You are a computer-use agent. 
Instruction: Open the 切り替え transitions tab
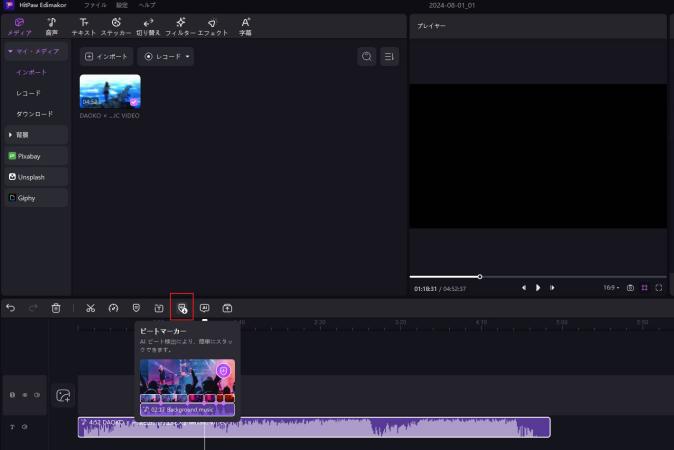pyautogui.click(x=148, y=27)
